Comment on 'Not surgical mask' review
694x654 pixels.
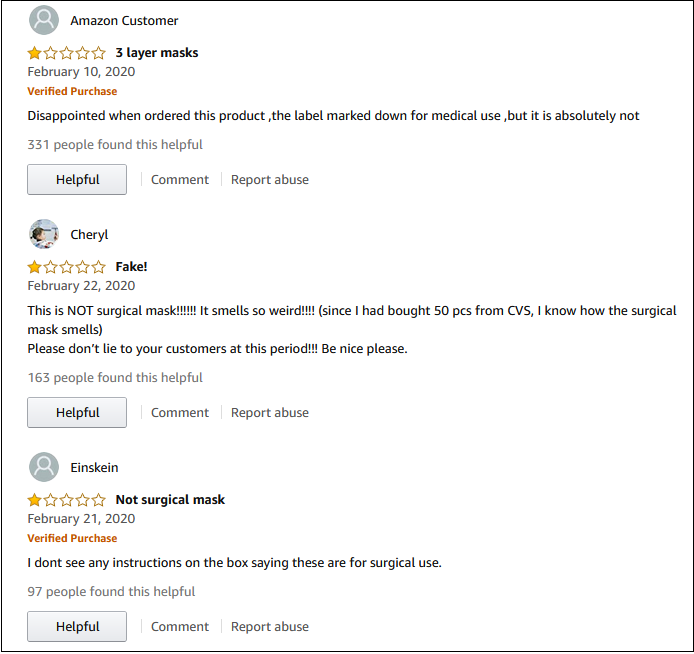click(x=180, y=627)
